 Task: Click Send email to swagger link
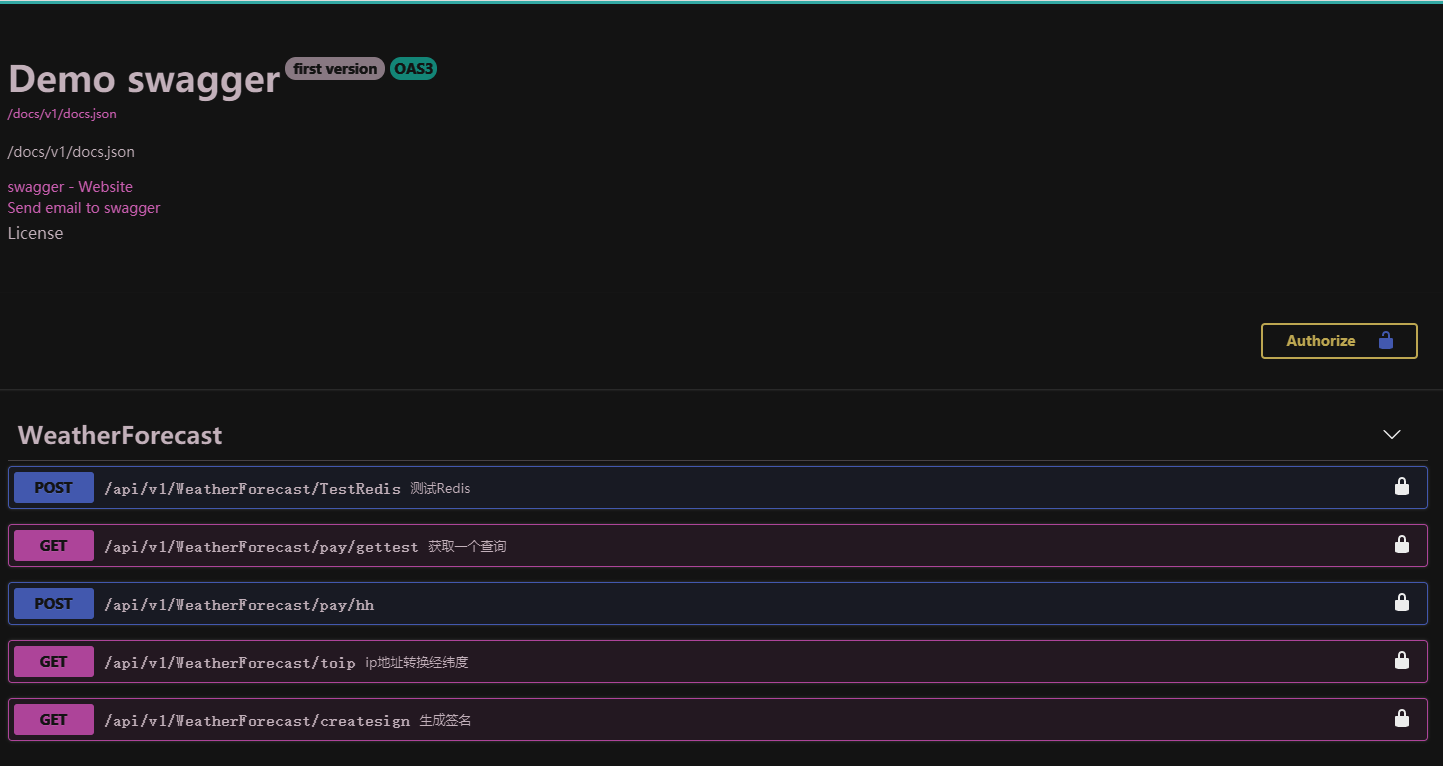point(84,208)
